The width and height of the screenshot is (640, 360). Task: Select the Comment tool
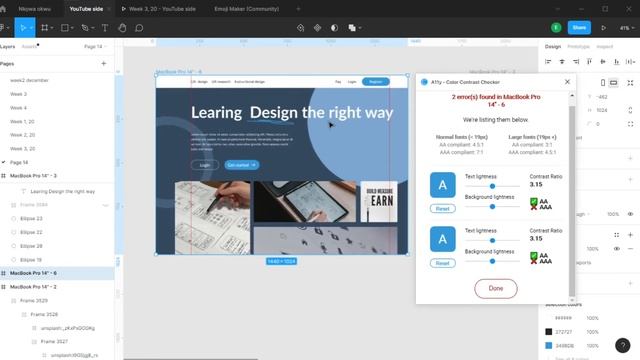tap(139, 28)
